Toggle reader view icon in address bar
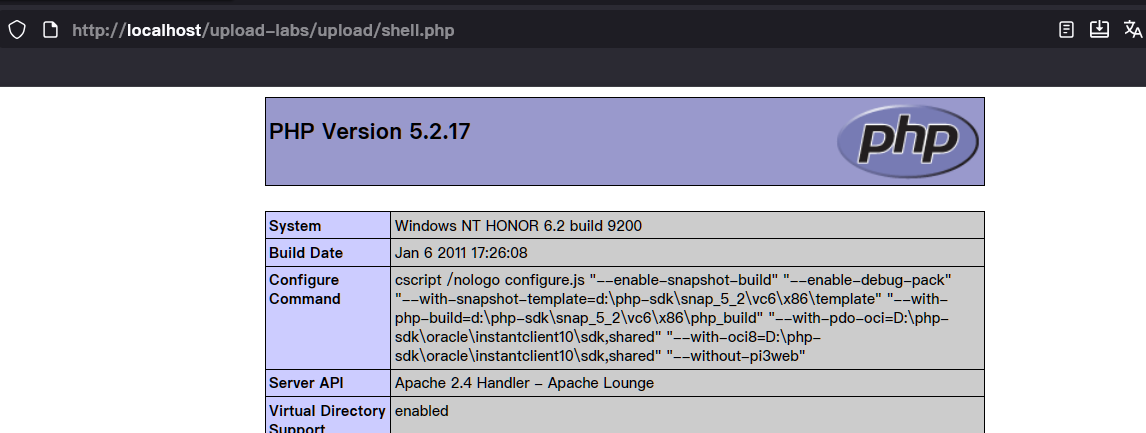1146x433 pixels. [1066, 29]
